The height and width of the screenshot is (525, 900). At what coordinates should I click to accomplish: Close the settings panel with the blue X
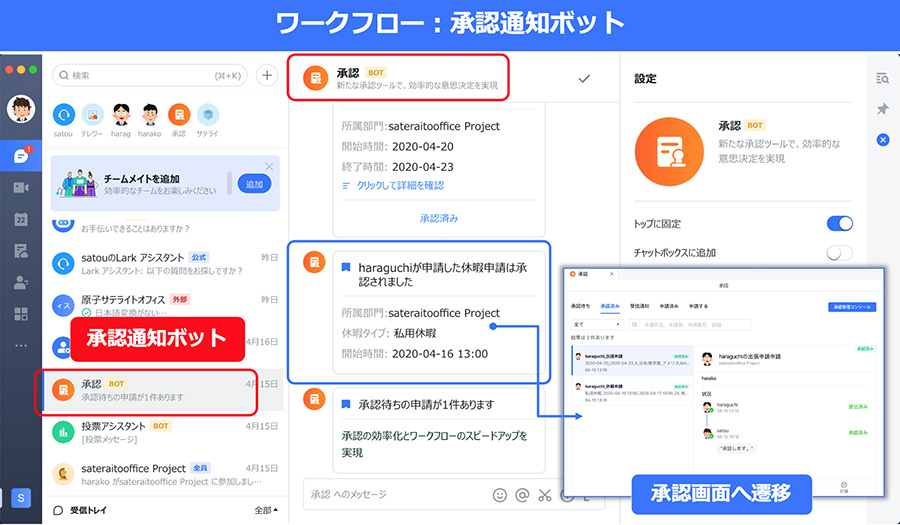[x=883, y=139]
